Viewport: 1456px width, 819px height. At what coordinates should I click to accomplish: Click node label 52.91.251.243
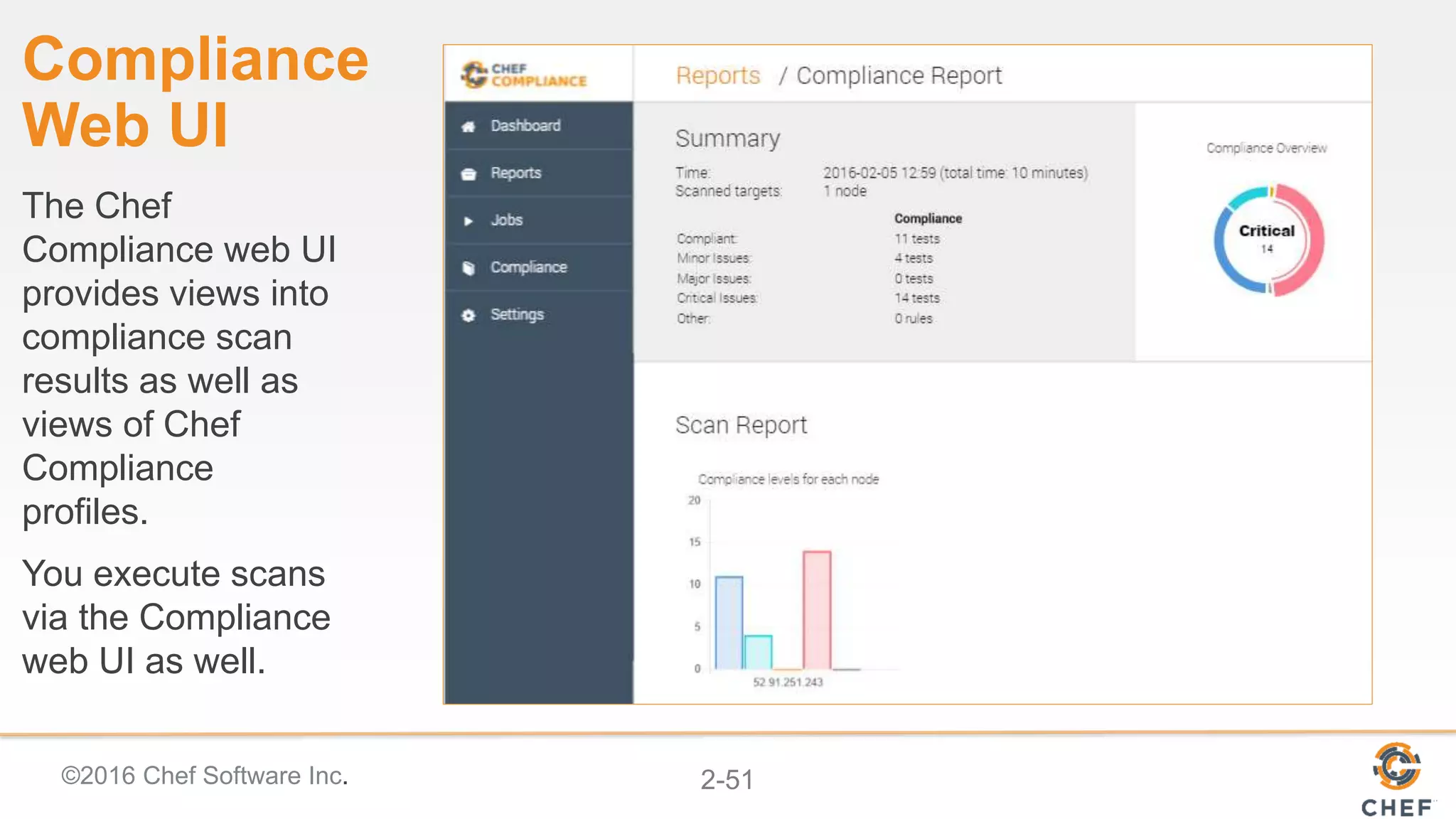(x=788, y=682)
